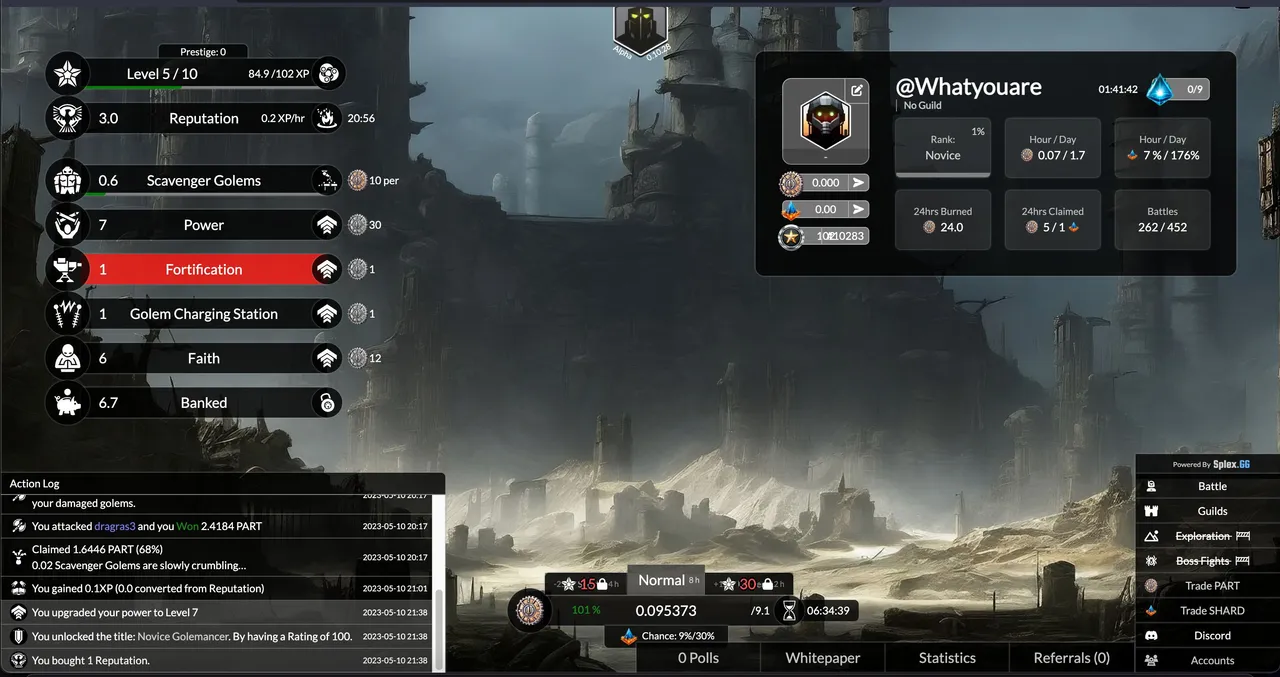Click the 24hrs Claimed stat card
This screenshot has height=677, width=1280.
click(x=1053, y=219)
